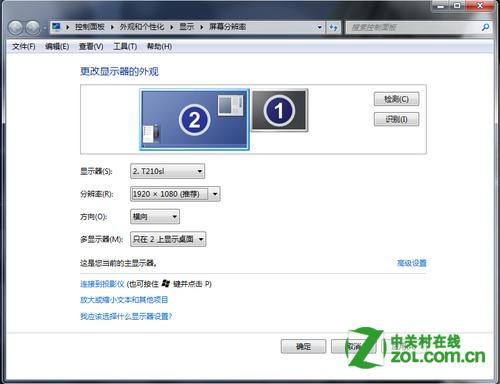The image size is (500, 384).
Task: Open the 方向 dropdown showing 横向
Action: coord(155,217)
